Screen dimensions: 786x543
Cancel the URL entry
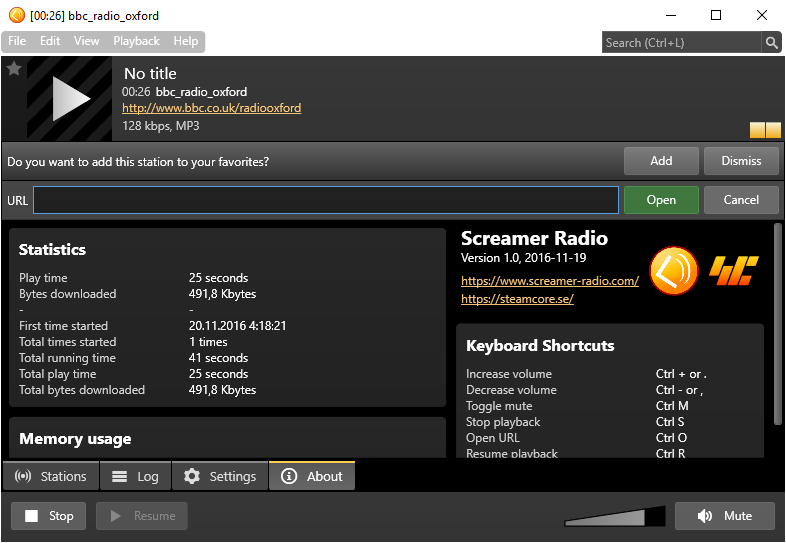pyautogui.click(x=741, y=200)
